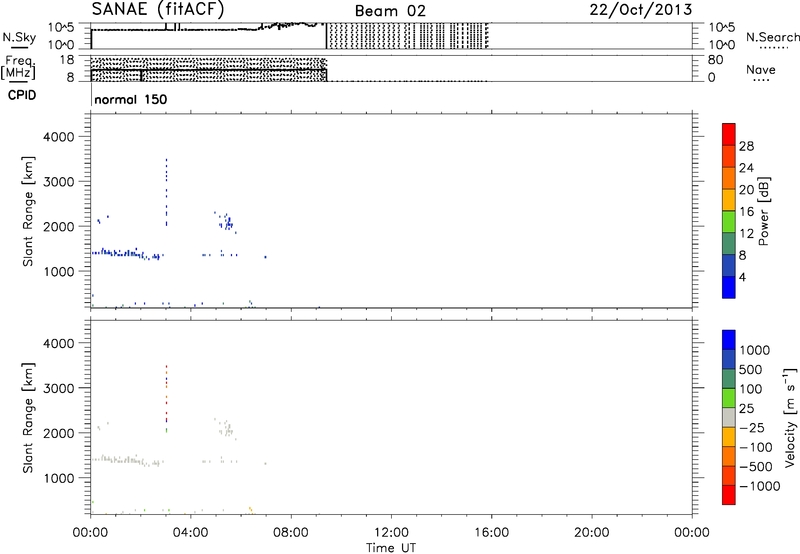Click the '-500' Velocity colorbar label

coord(756,467)
